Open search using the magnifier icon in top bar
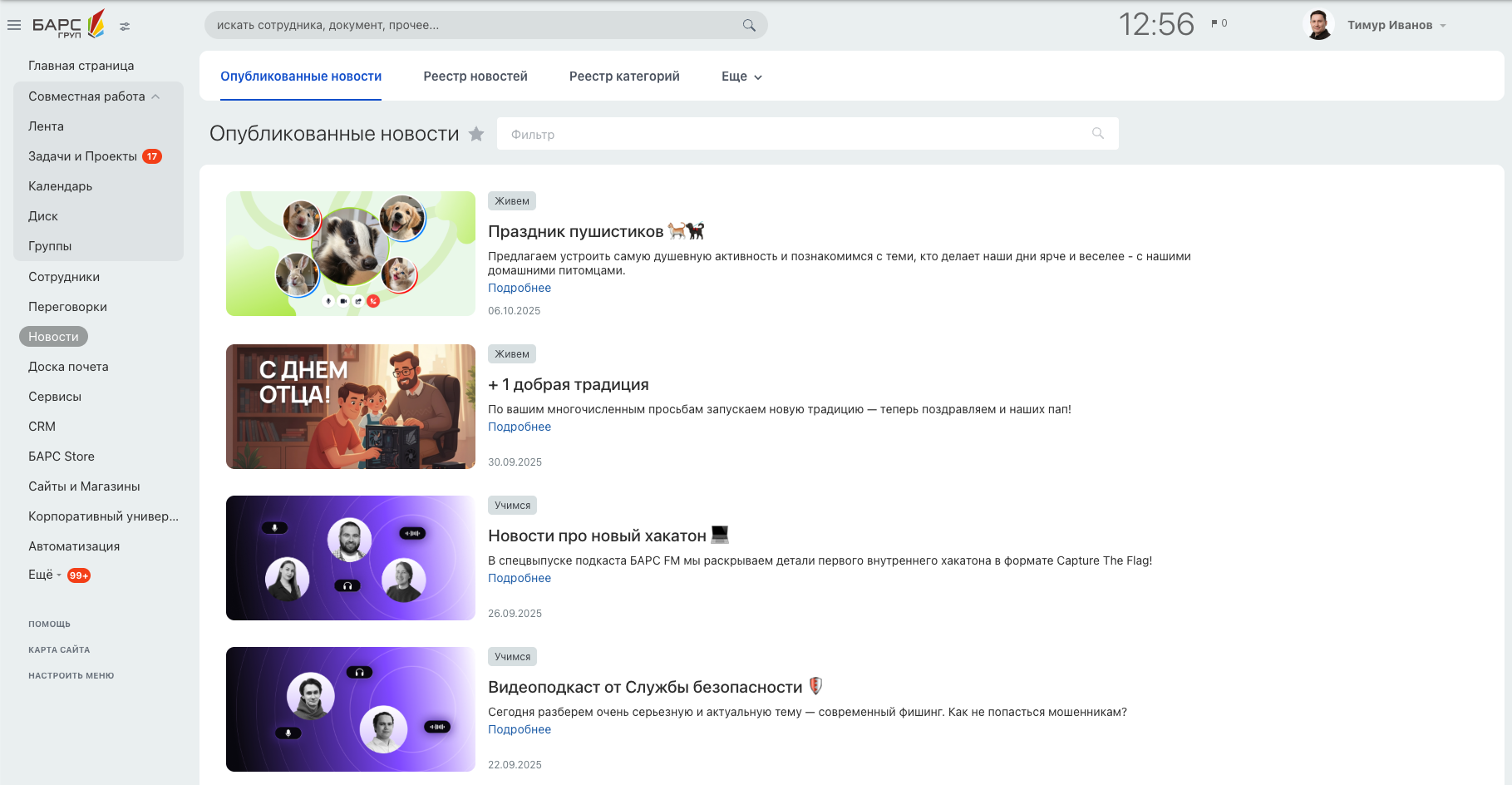The width and height of the screenshot is (1512, 785). pos(747,25)
